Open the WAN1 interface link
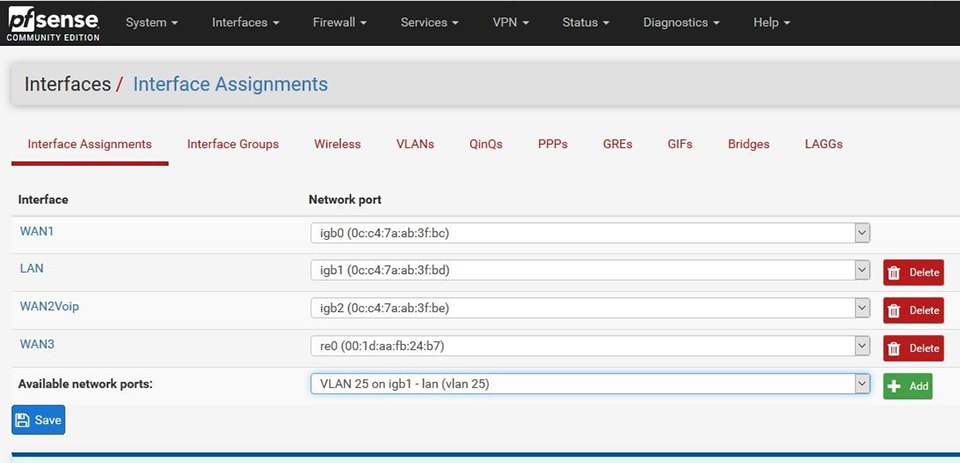 [36, 231]
